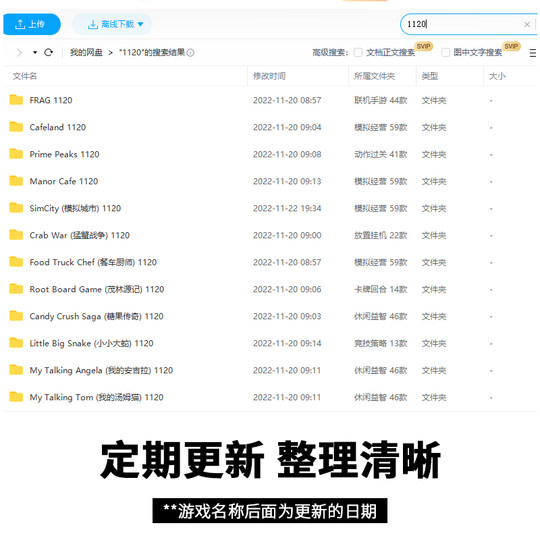This screenshot has width=540, height=540.
Task: Sort by the 所属文件夹 column header
Action: click(x=374, y=76)
